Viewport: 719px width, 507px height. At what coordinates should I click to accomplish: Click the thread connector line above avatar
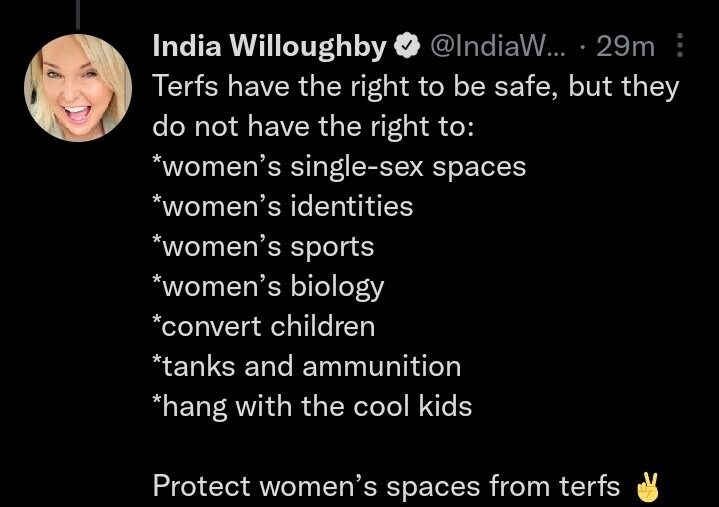[78, 15]
